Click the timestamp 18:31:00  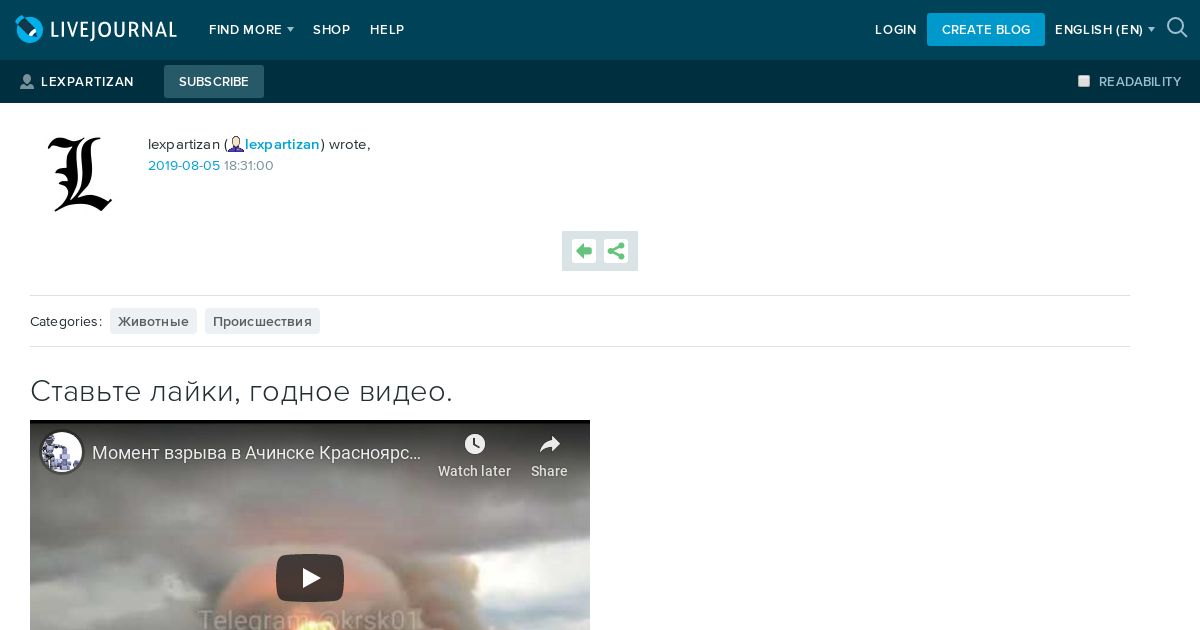pyautogui.click(x=249, y=166)
